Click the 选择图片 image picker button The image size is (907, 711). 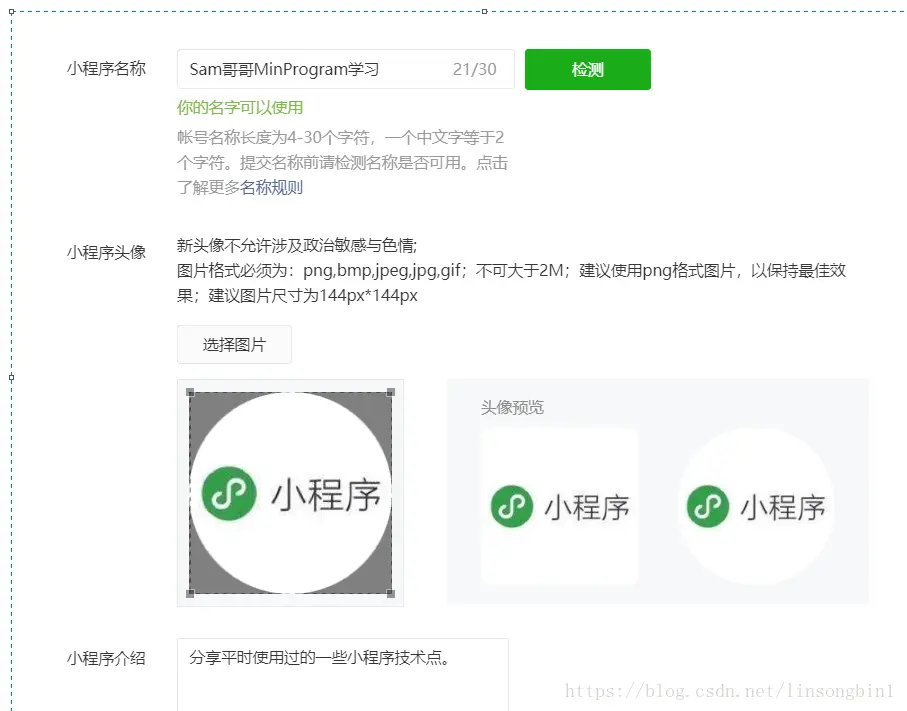point(233,344)
